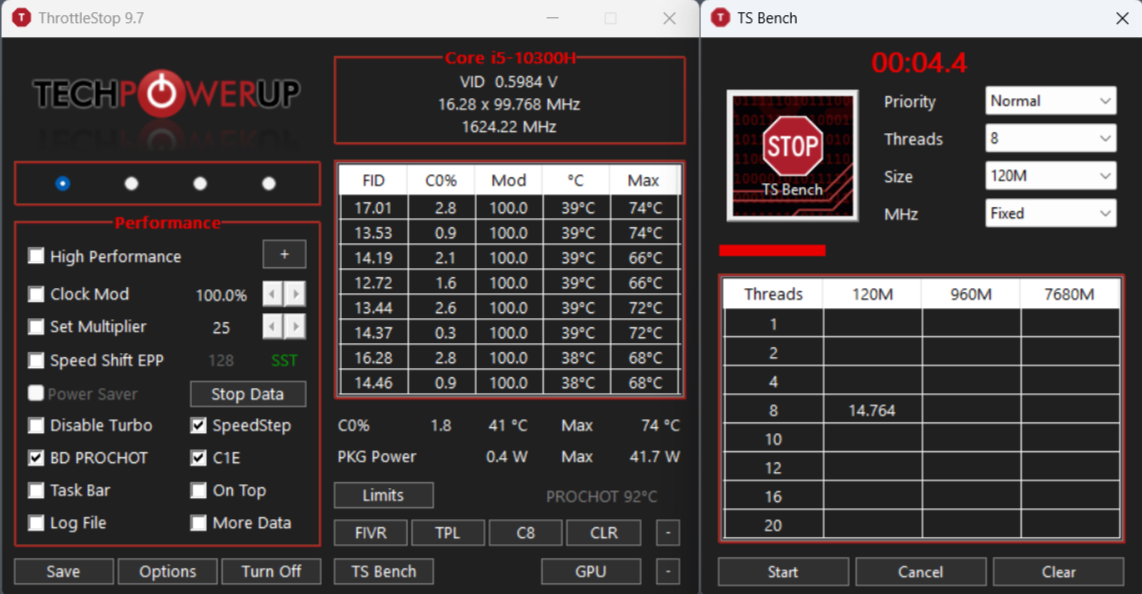Click the Max column header in core table
Viewport: 1142px width, 594px height.
pyautogui.click(x=643, y=181)
